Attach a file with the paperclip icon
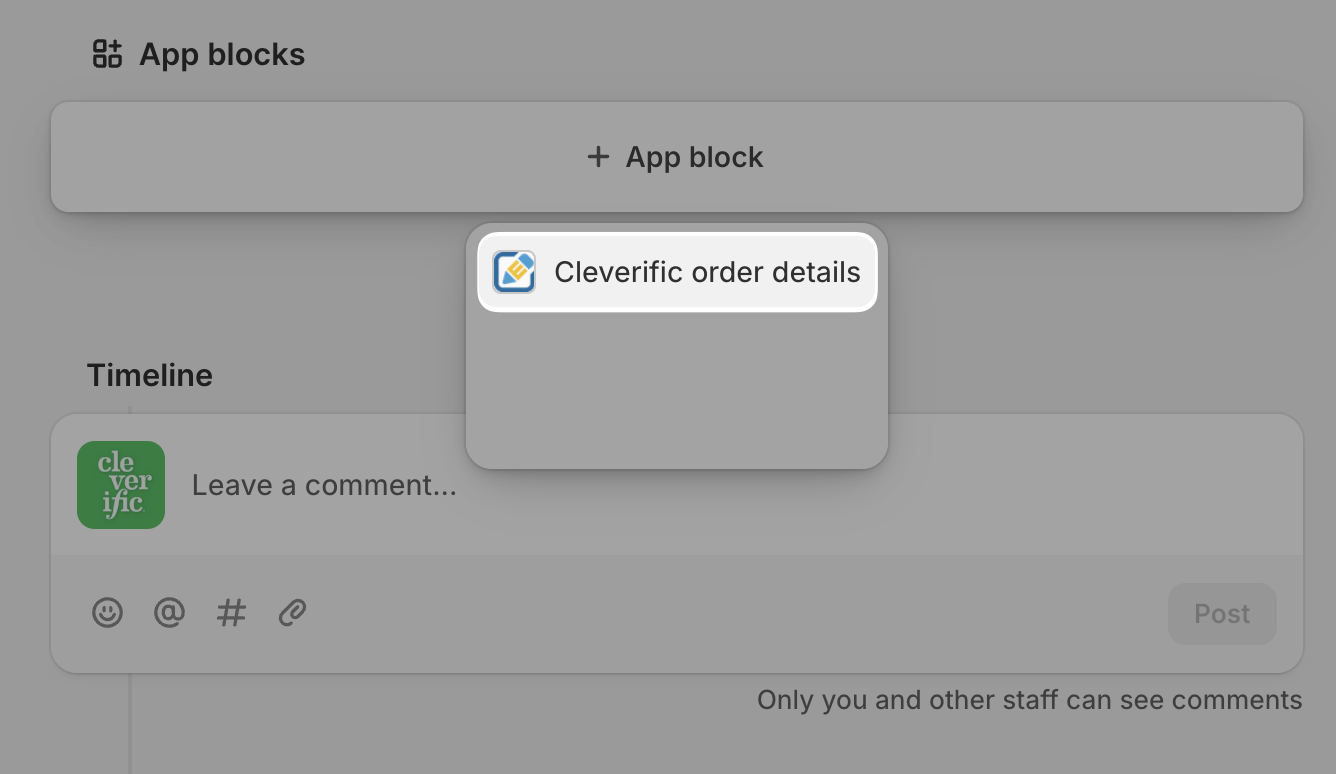 coord(292,612)
